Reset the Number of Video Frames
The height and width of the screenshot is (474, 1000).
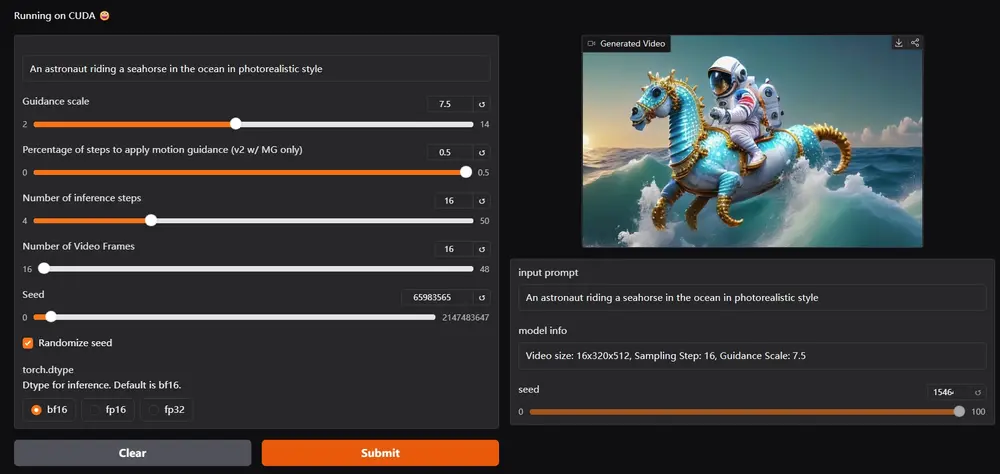pos(482,249)
